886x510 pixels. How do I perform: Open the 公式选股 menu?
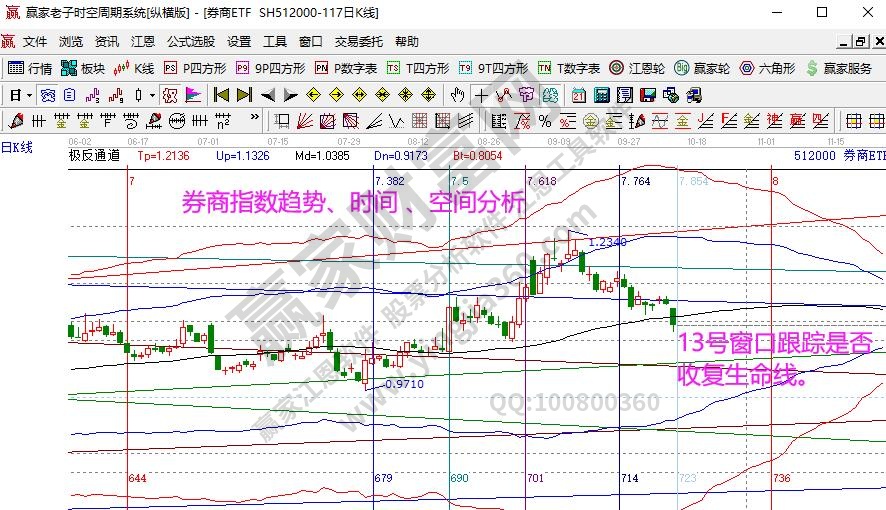(190, 42)
